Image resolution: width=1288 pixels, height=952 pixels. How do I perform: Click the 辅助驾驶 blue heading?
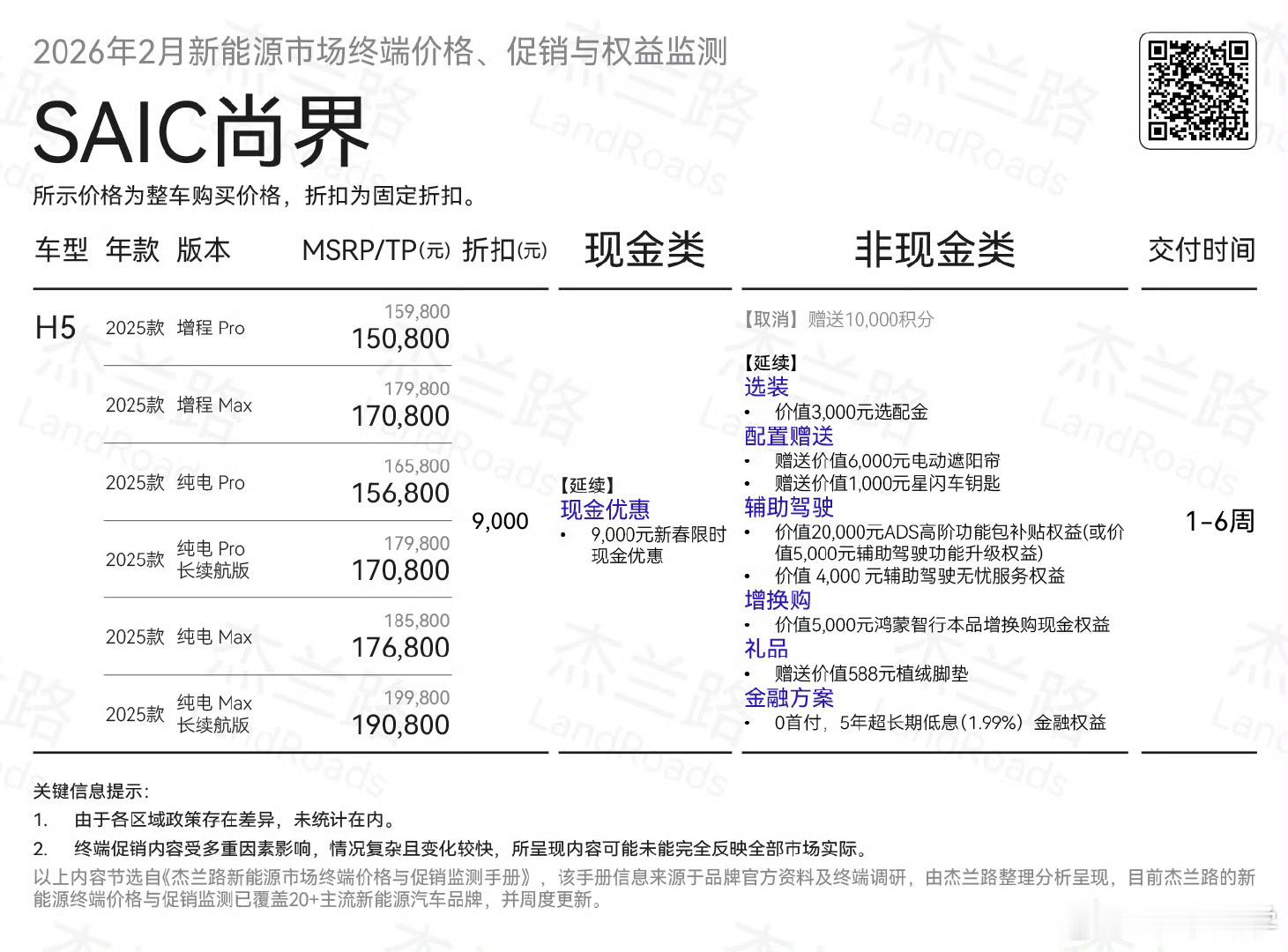(x=789, y=508)
